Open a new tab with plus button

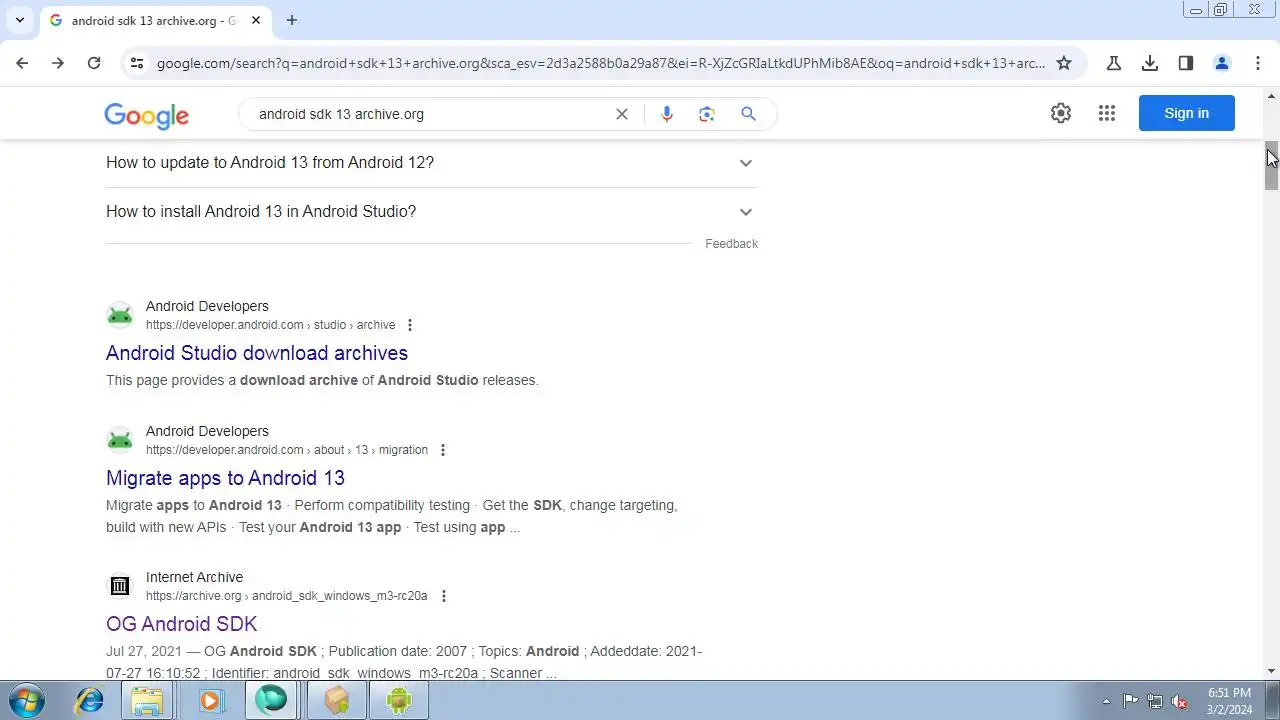pos(292,20)
